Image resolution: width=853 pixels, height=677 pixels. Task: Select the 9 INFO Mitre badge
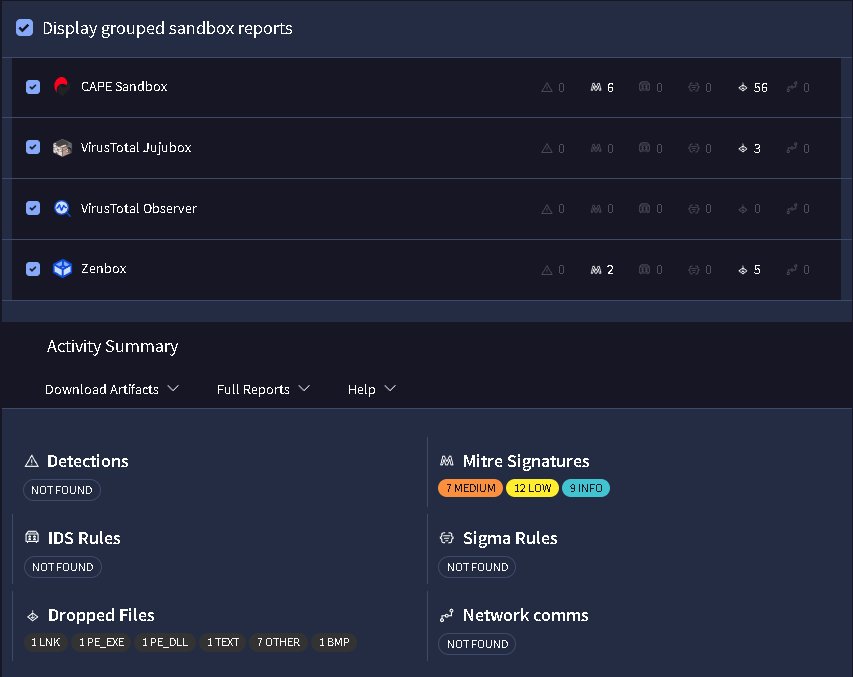click(586, 488)
